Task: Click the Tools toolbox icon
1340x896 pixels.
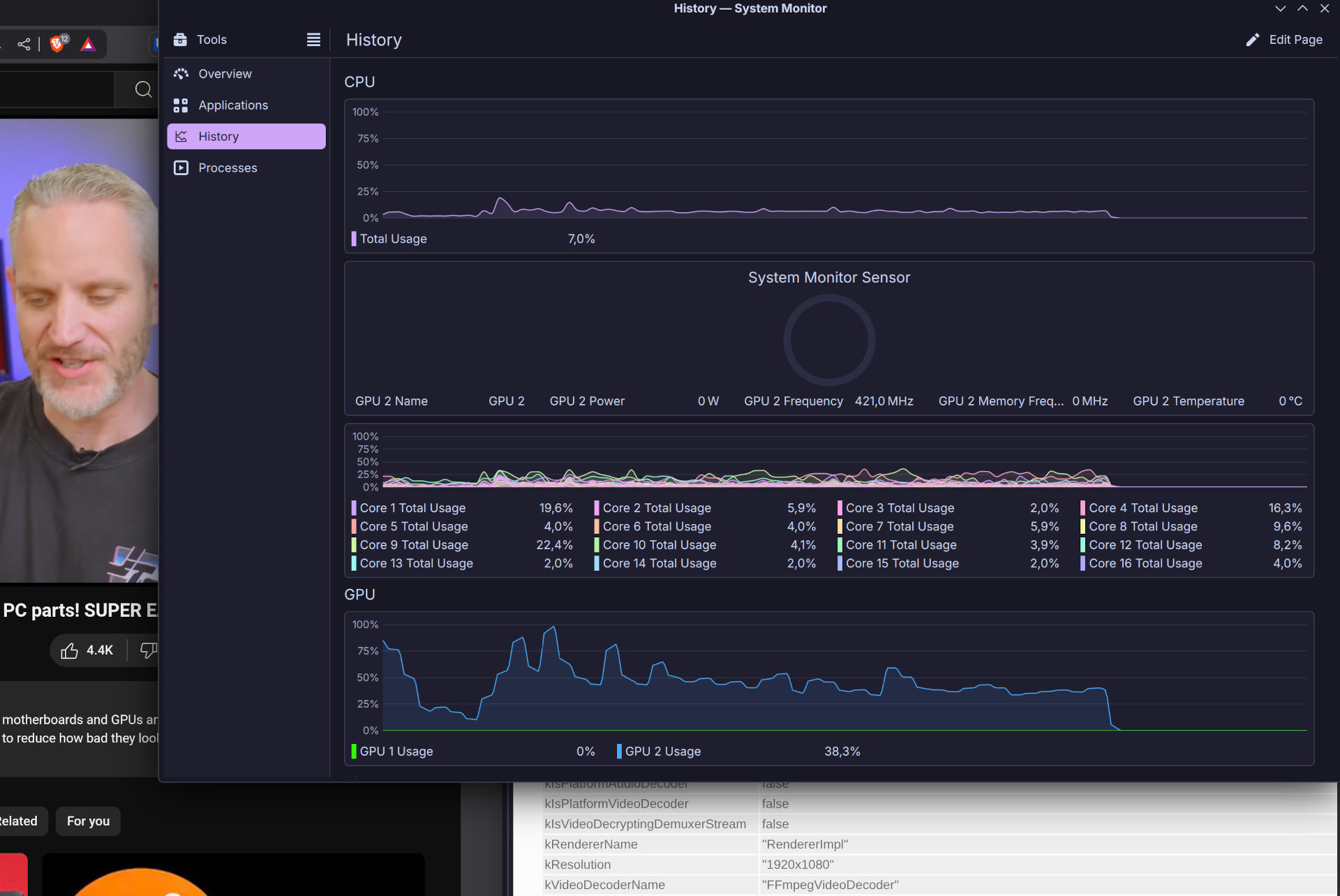Action: 181,40
